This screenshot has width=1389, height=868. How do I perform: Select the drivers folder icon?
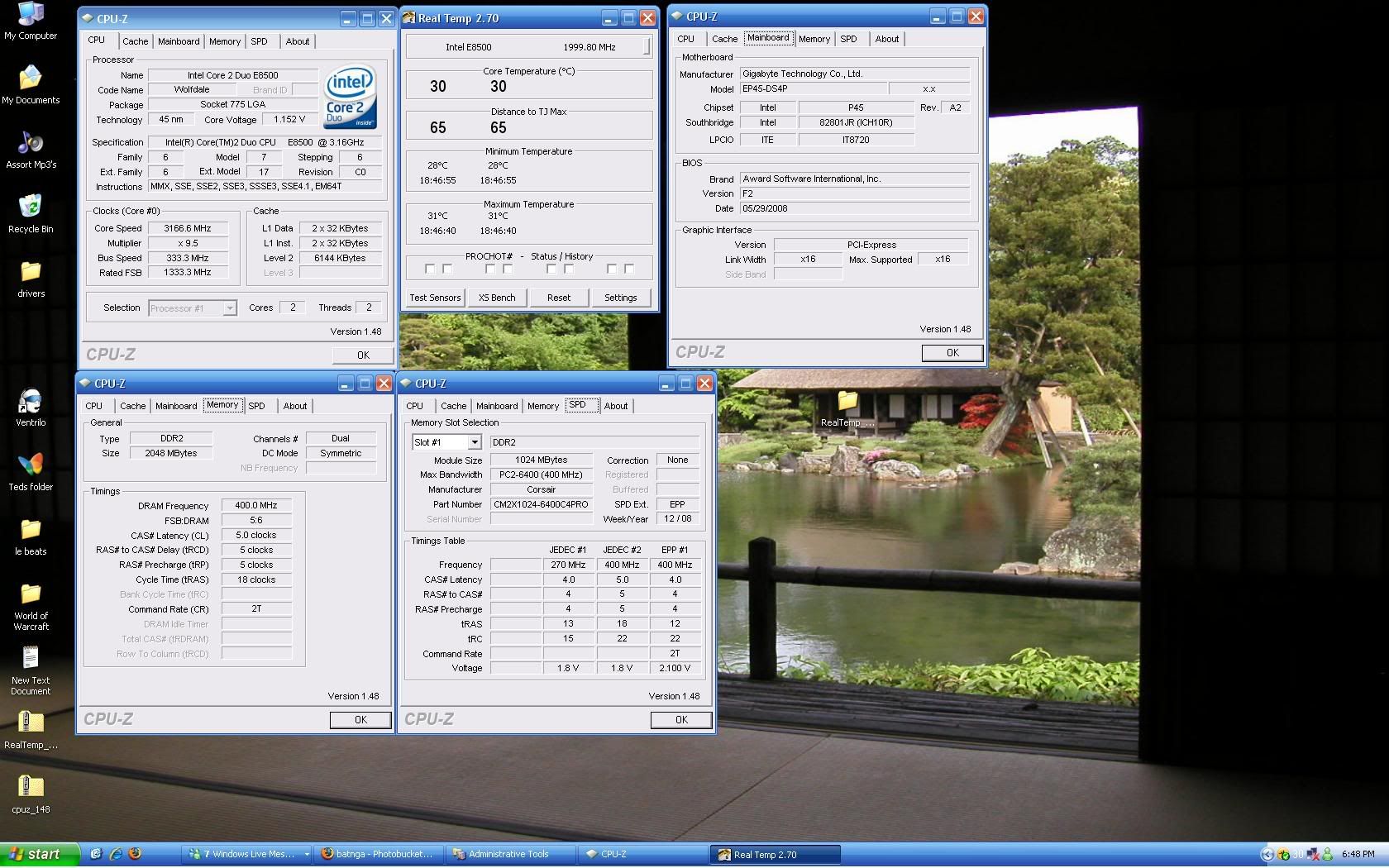pos(31,279)
